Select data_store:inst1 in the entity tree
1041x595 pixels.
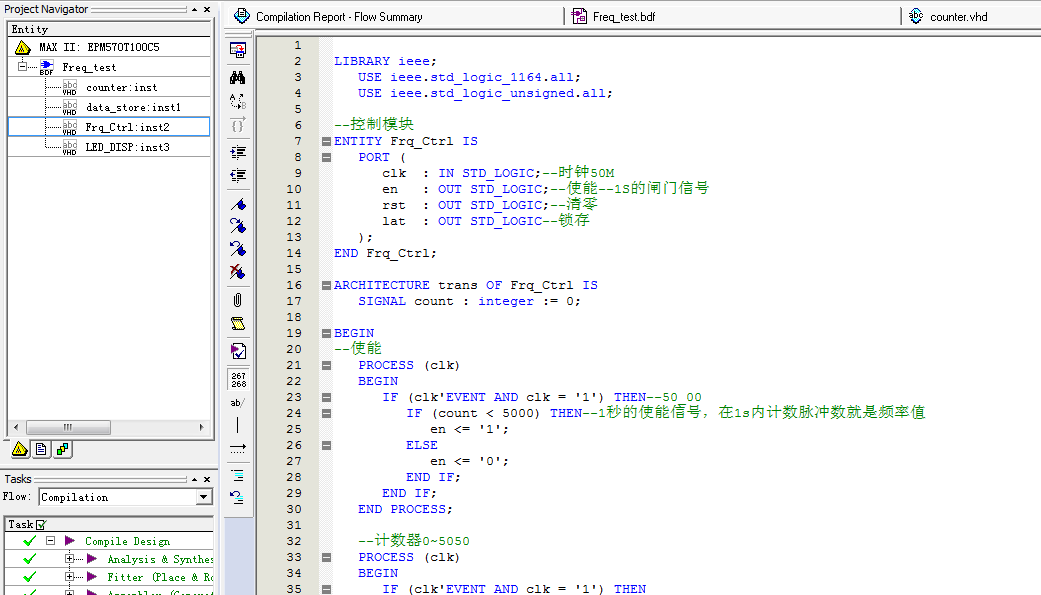(x=133, y=107)
